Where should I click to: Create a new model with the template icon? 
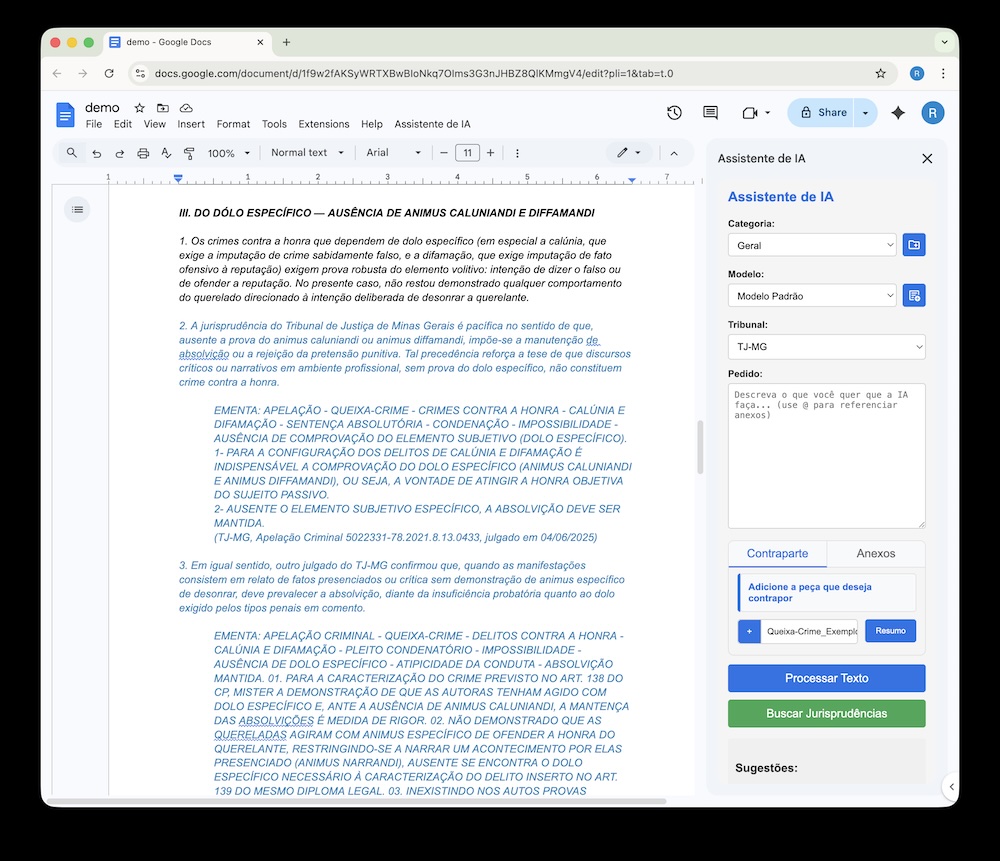(x=913, y=294)
